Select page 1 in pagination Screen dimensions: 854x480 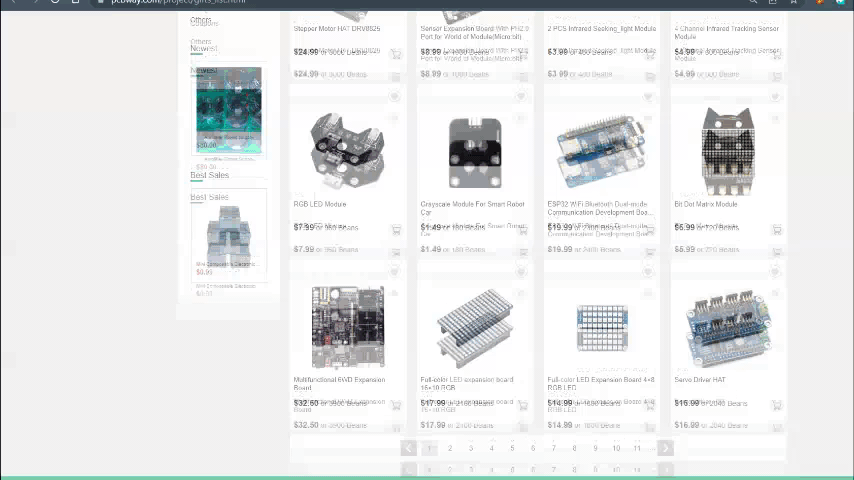tap(429, 448)
